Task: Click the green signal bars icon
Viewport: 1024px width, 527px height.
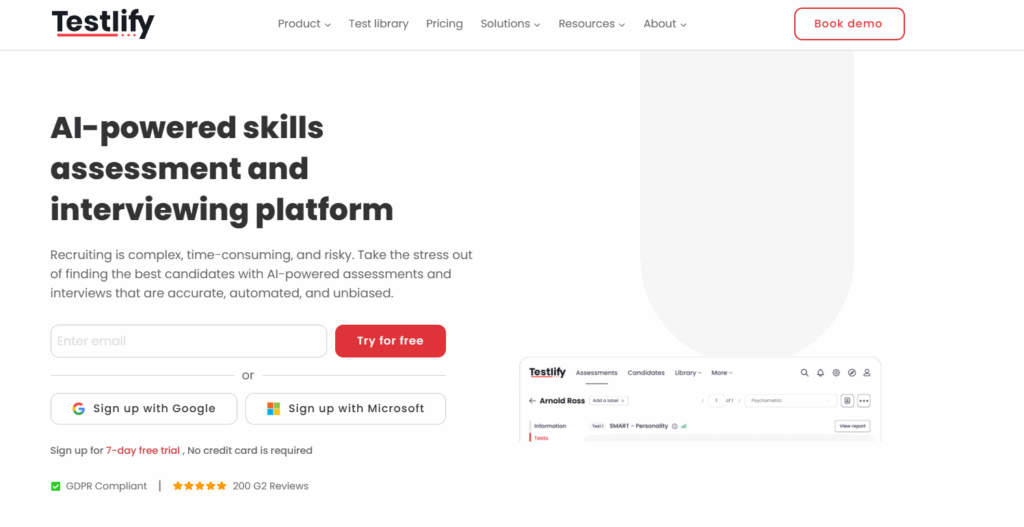Action: tap(684, 426)
